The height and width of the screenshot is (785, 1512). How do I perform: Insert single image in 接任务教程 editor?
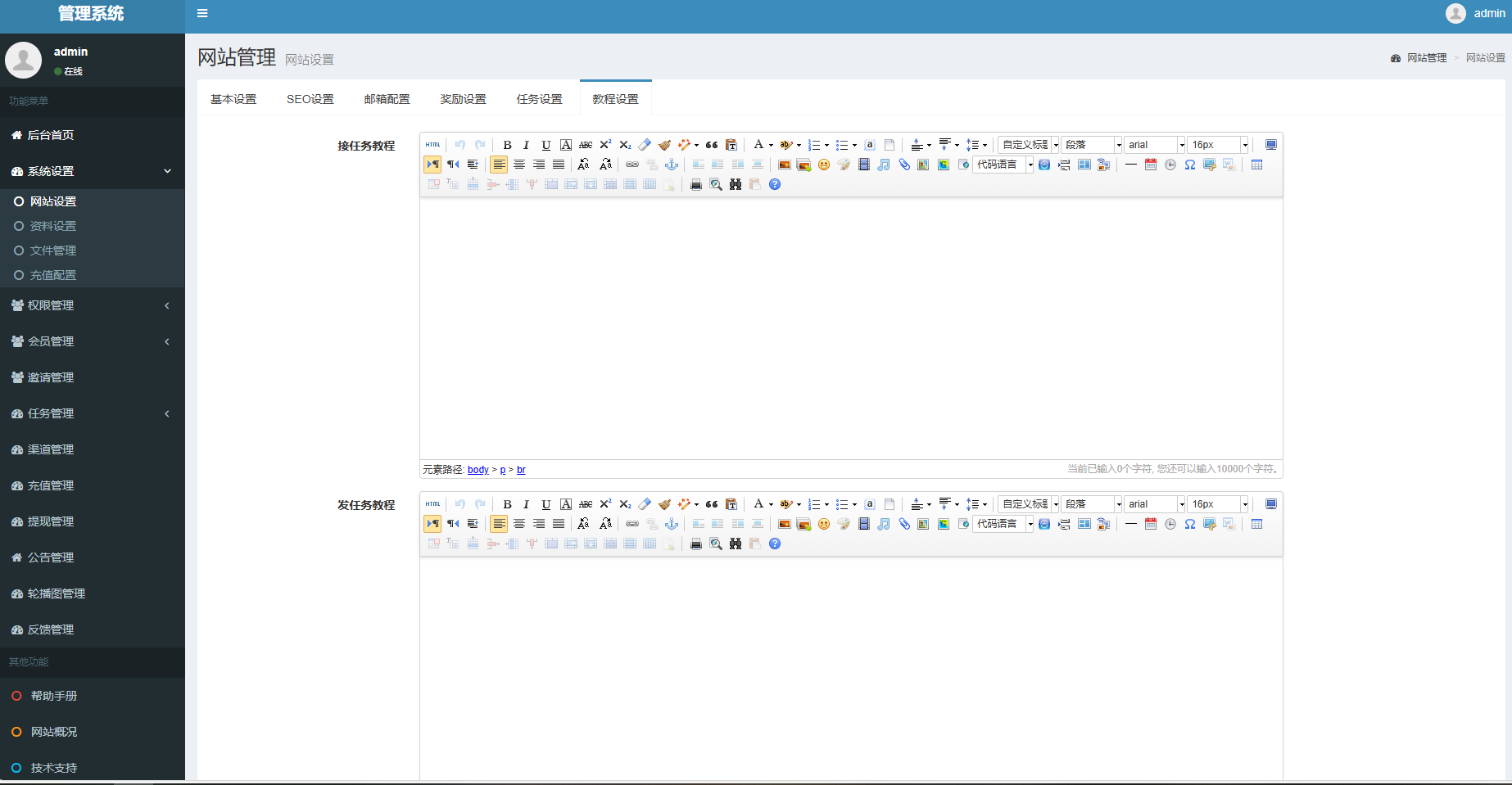click(x=784, y=165)
